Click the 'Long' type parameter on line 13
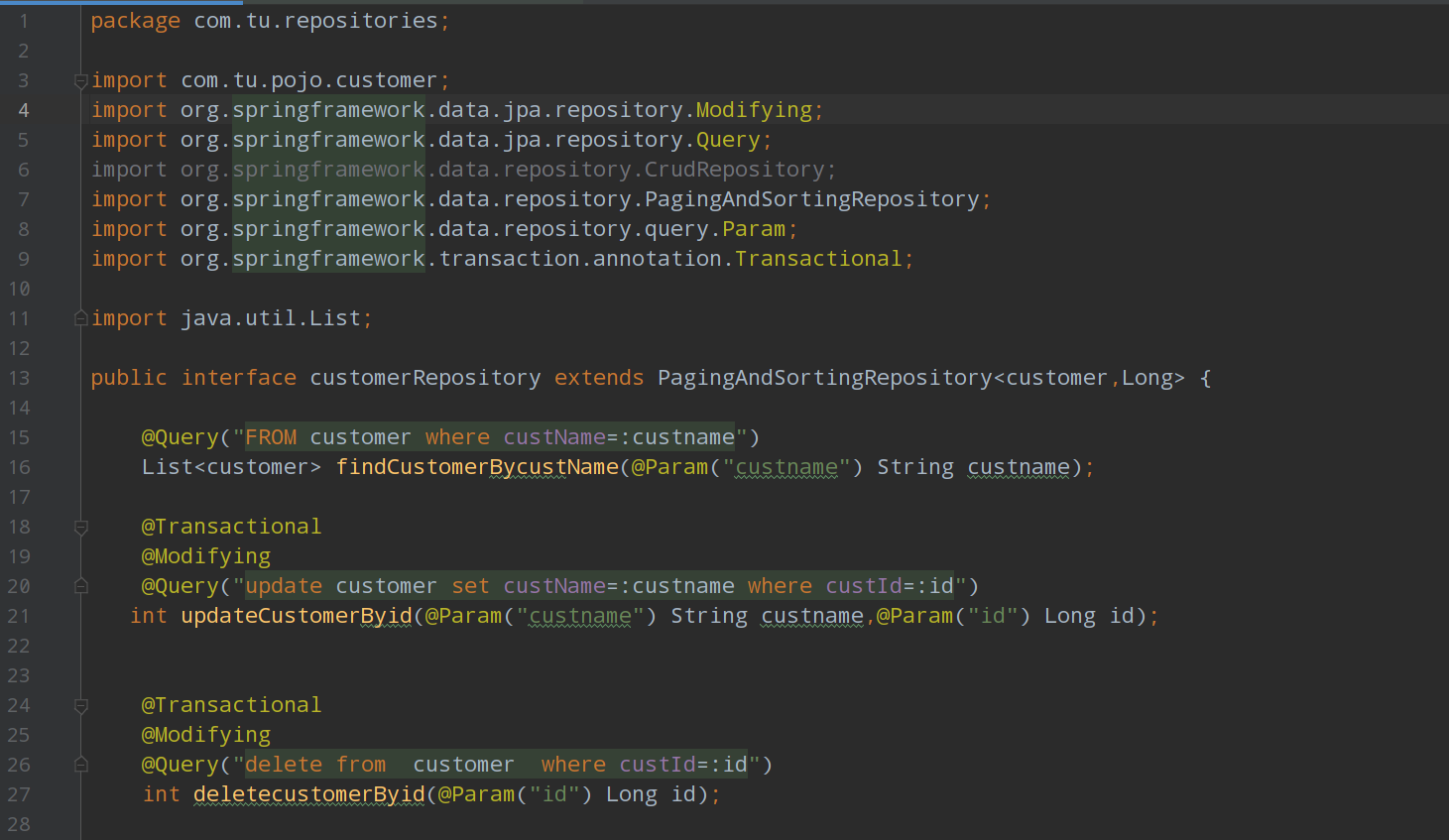The height and width of the screenshot is (840, 1449). pos(1147,378)
